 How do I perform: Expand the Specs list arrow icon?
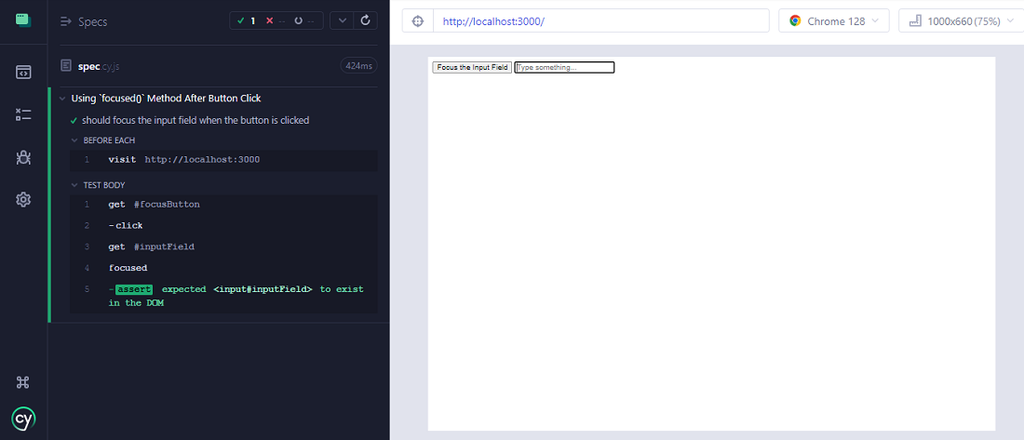click(x=65, y=22)
